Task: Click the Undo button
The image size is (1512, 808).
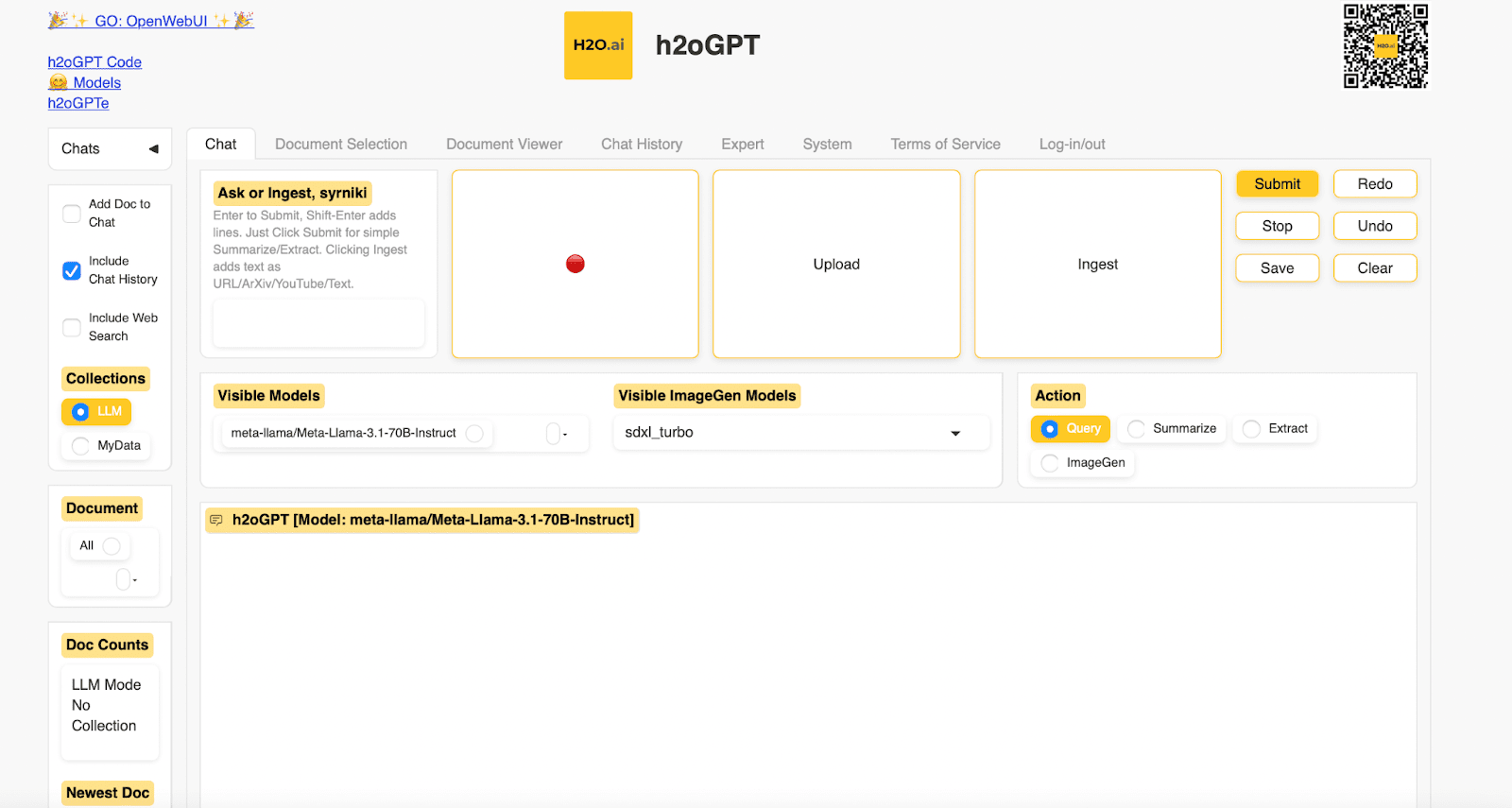Action: pos(1375,226)
